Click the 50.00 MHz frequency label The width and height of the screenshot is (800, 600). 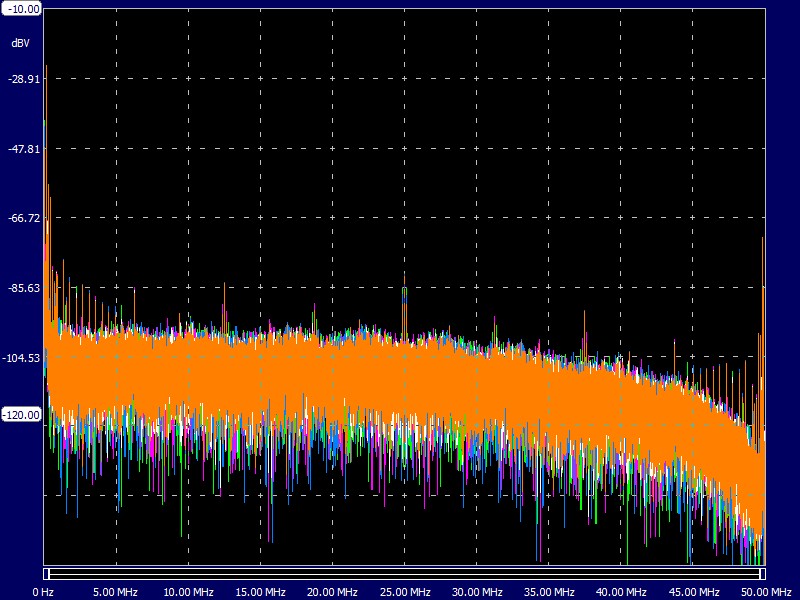pyautogui.click(x=766, y=592)
